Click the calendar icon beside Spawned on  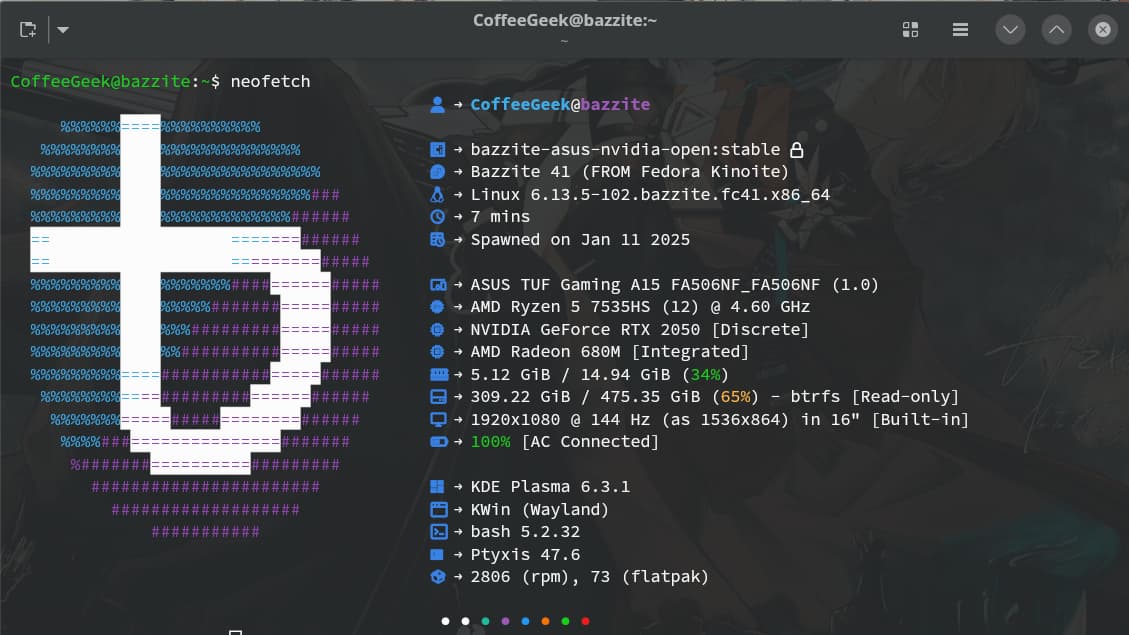click(x=437, y=240)
